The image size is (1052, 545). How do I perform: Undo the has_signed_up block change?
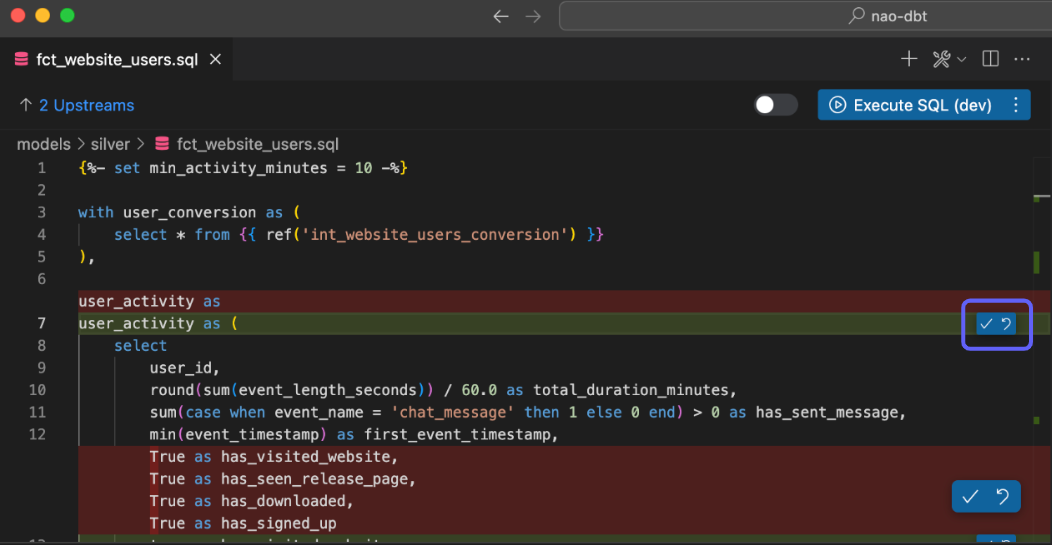(x=1003, y=497)
